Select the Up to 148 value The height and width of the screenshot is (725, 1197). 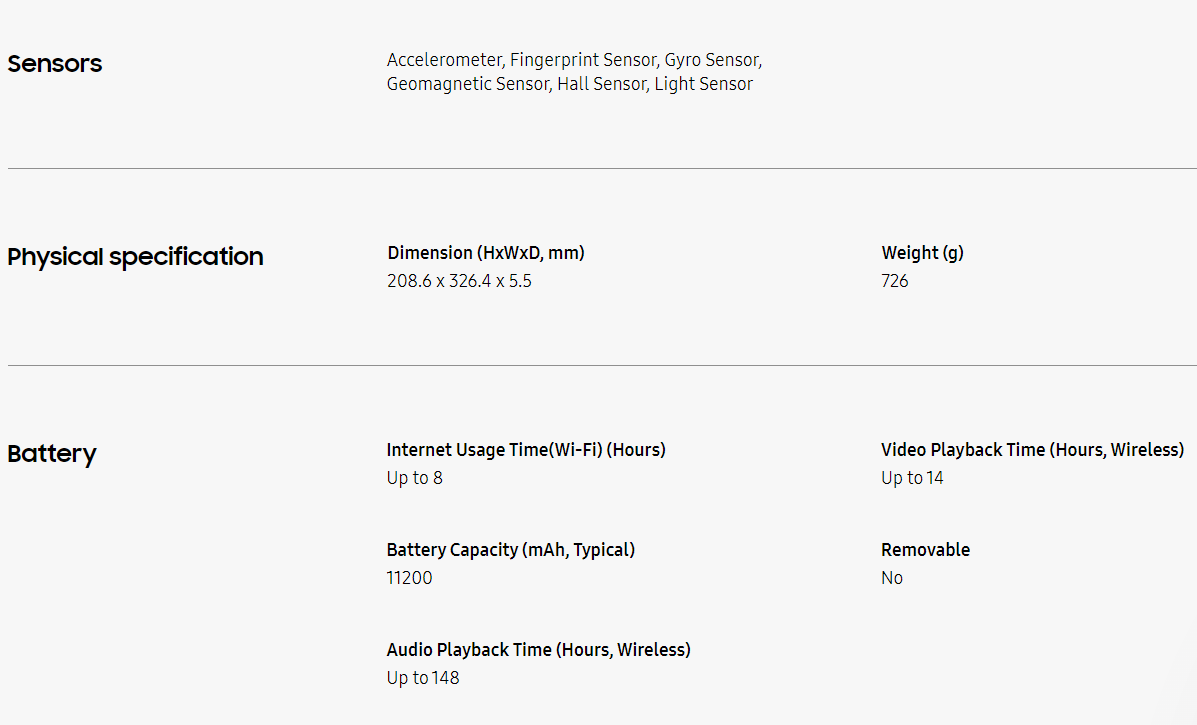coord(423,678)
